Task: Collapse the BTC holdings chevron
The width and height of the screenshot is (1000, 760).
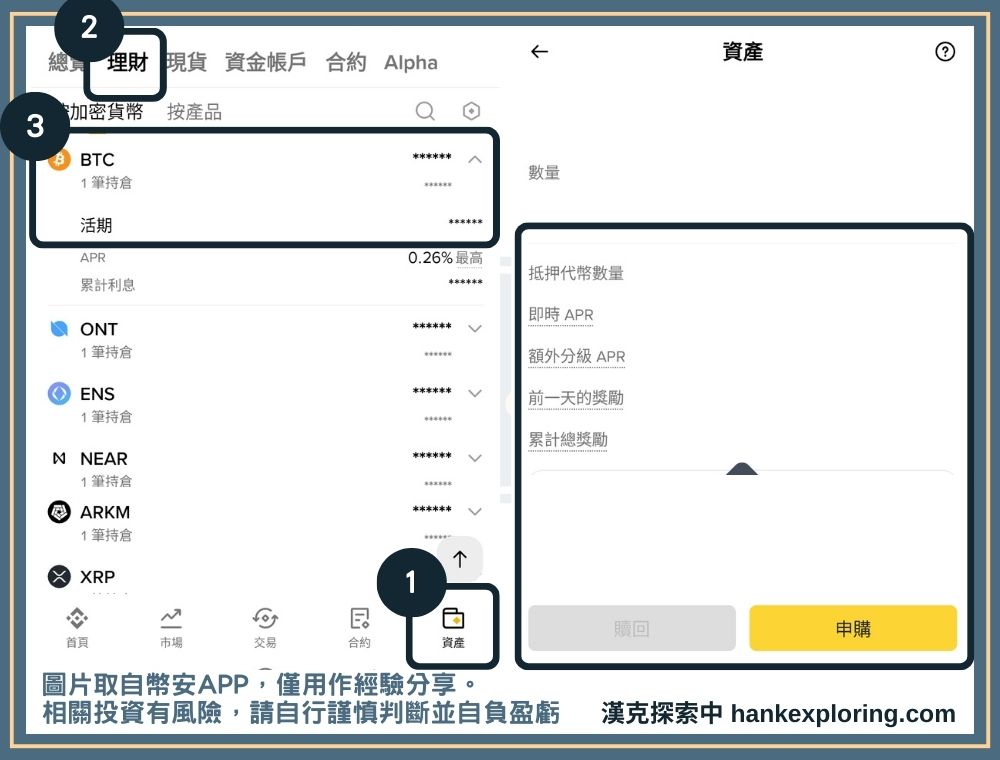Action: (475, 158)
